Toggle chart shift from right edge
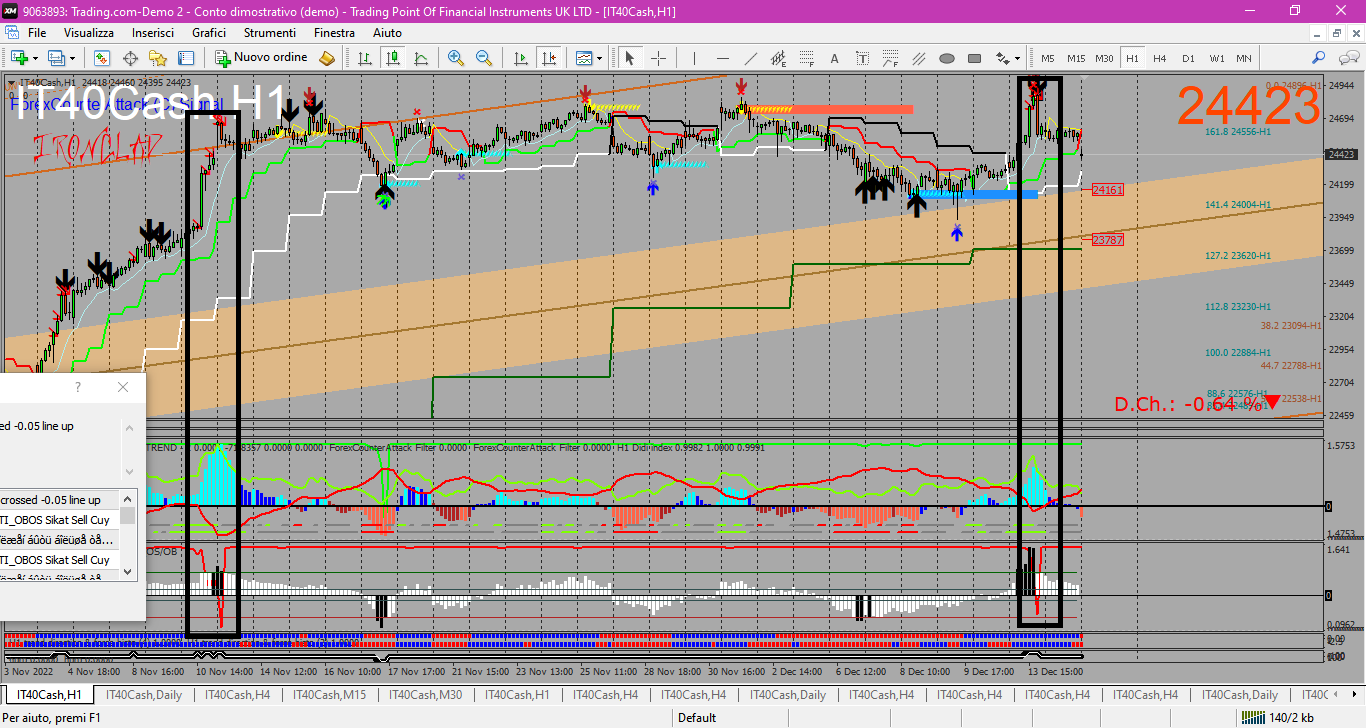 pos(549,58)
